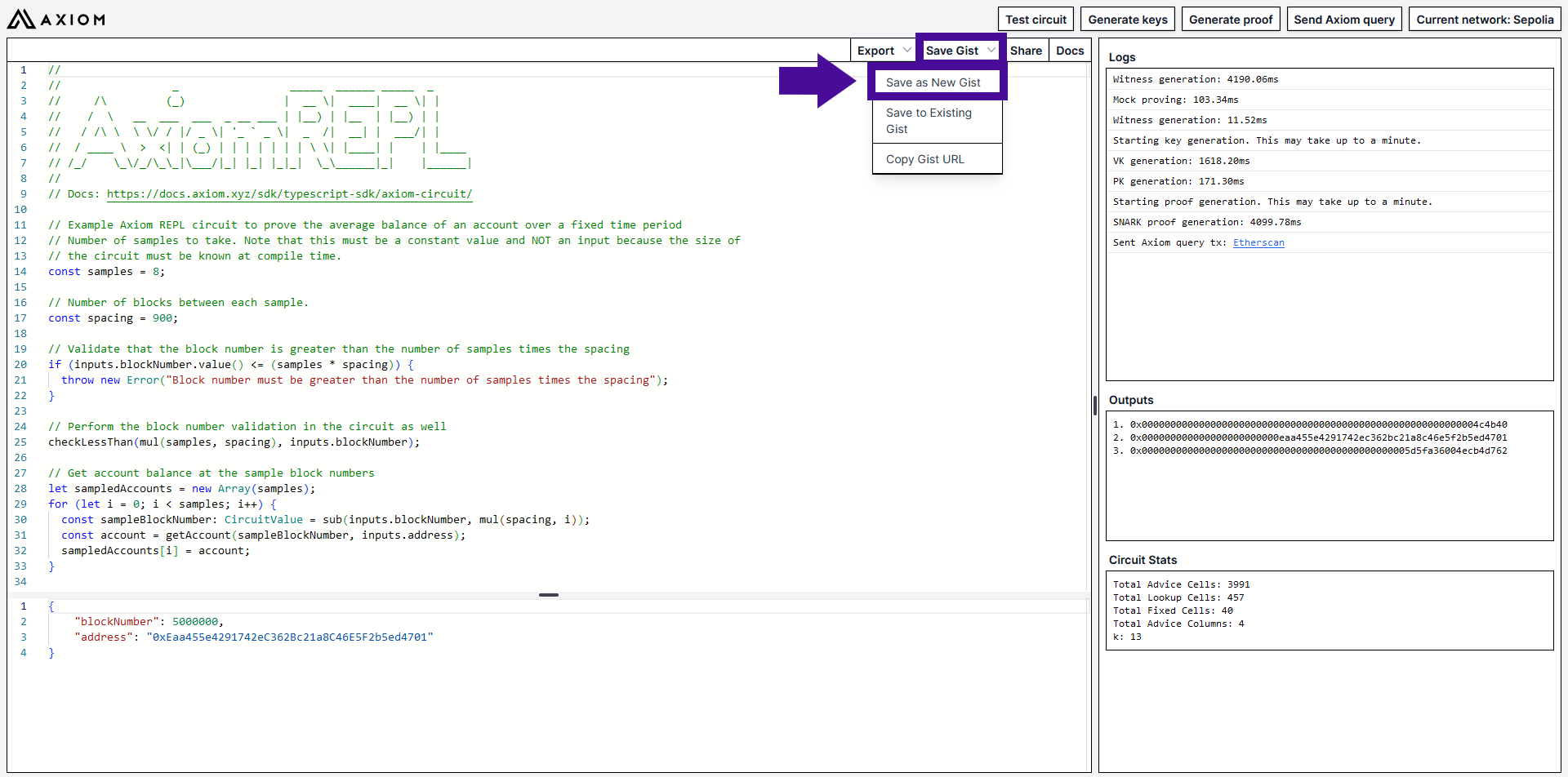Select Copy Gist URL menu entry

point(924,159)
